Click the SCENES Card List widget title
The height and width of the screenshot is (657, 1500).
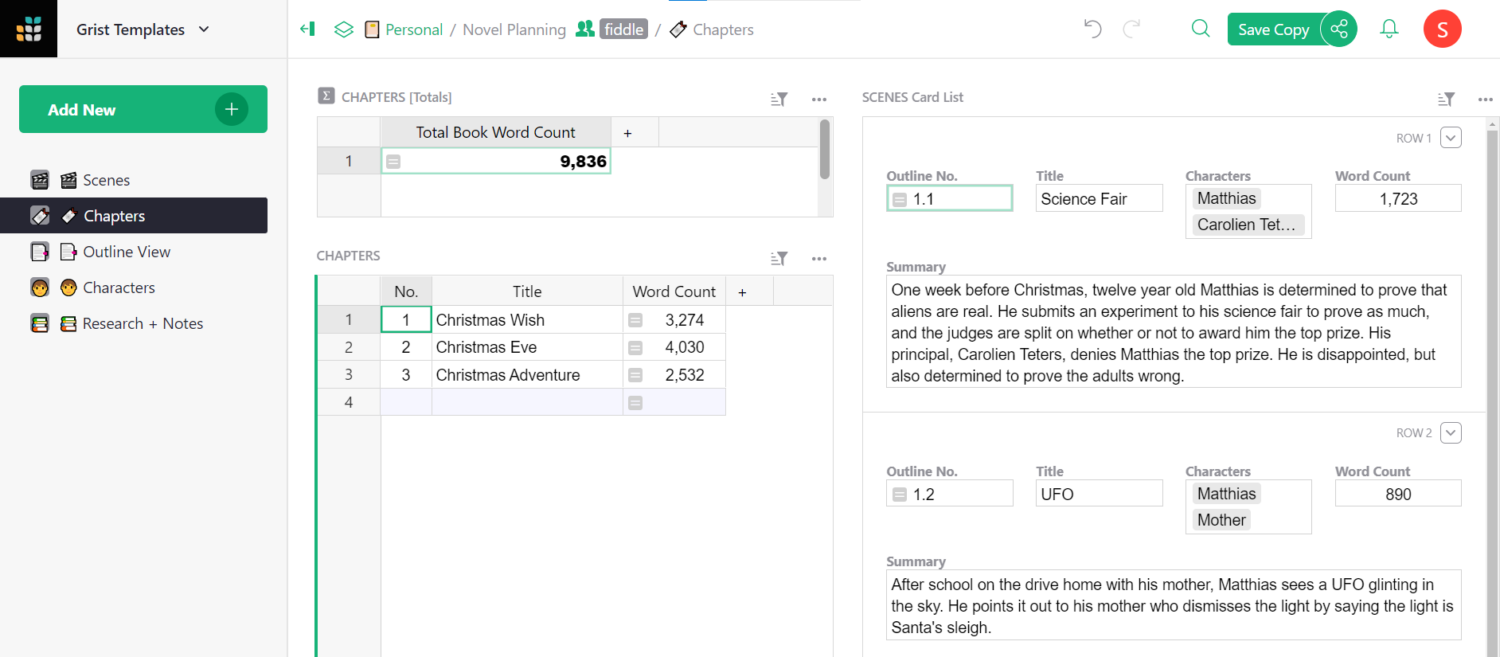click(913, 97)
